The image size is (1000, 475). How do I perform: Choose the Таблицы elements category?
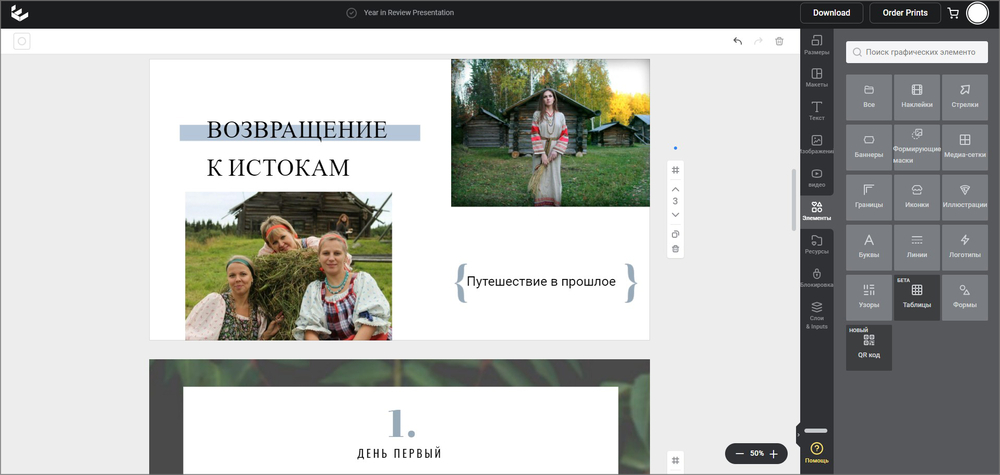click(x=917, y=296)
